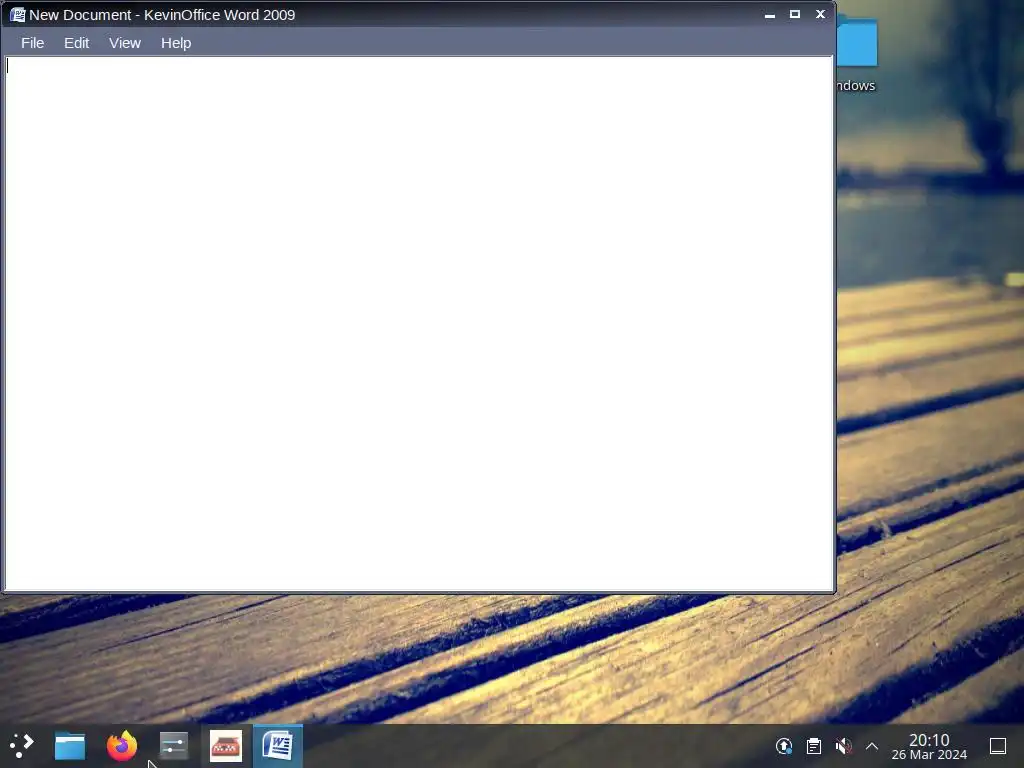Select the KevinOffice Word taskbar entry
1024x768 pixels.
278,746
